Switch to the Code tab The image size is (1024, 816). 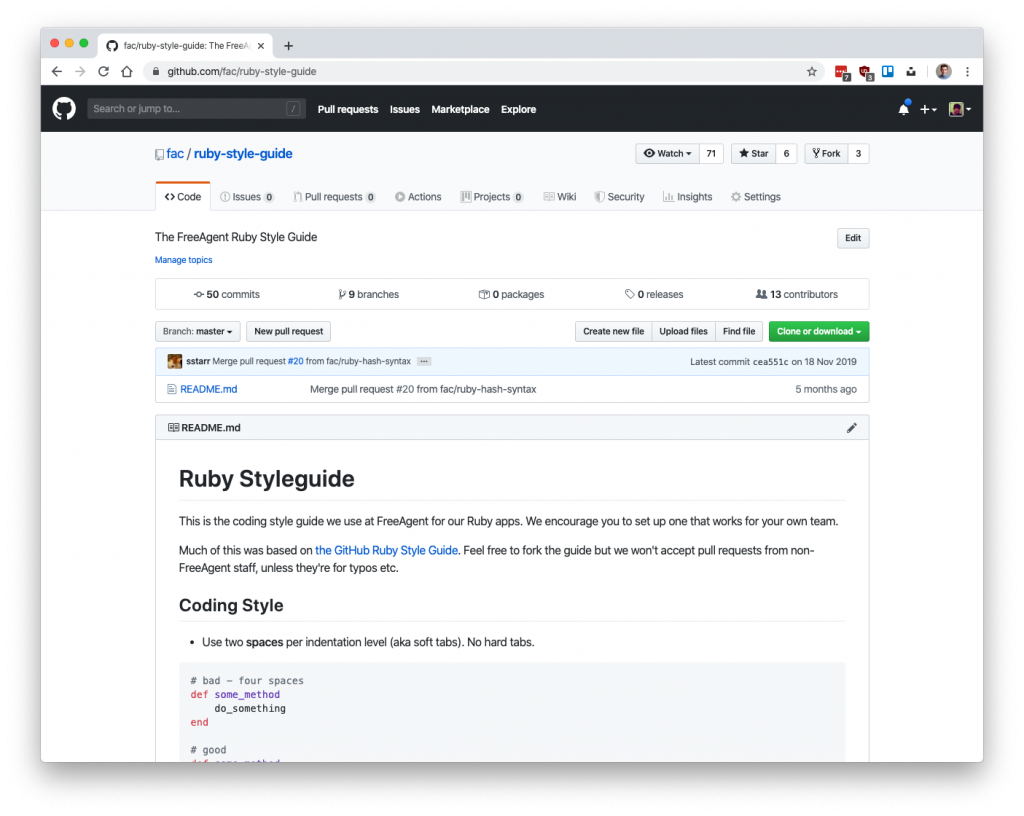click(183, 197)
